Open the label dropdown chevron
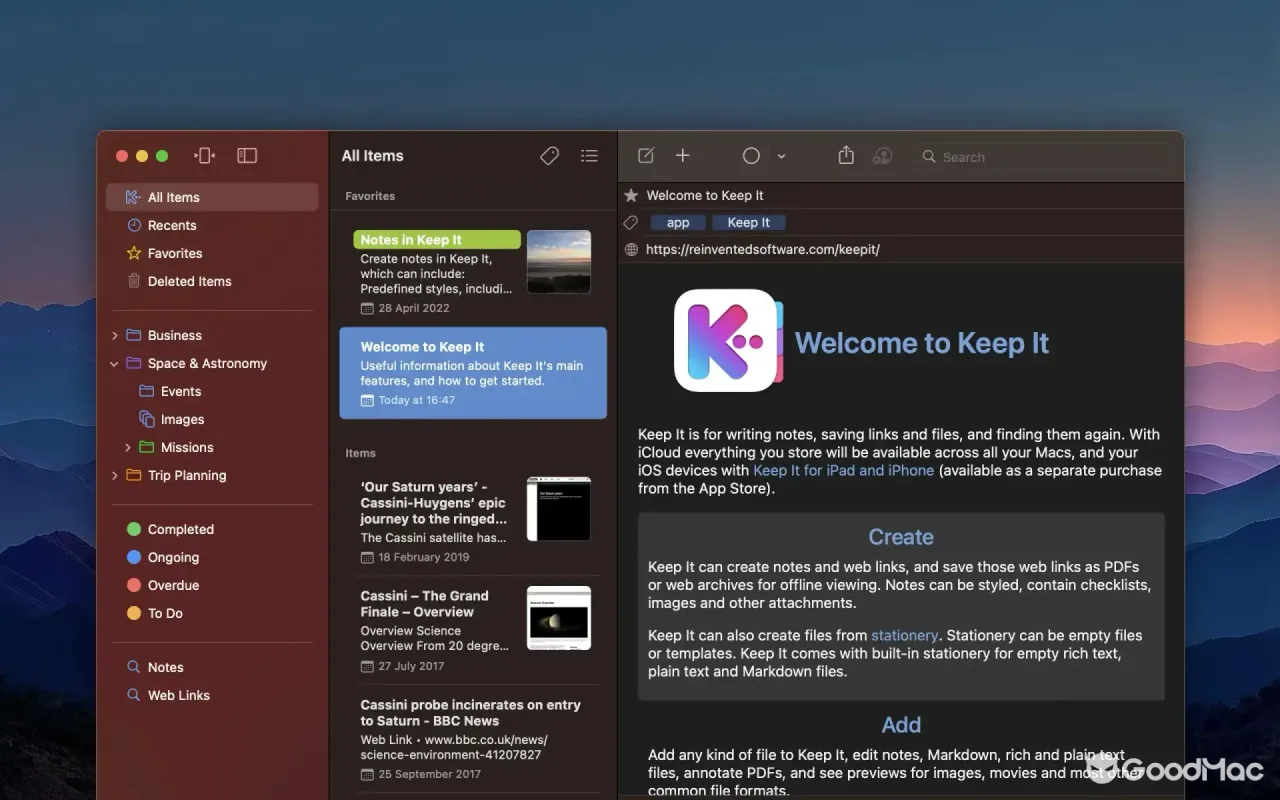This screenshot has width=1280, height=800. [x=781, y=156]
